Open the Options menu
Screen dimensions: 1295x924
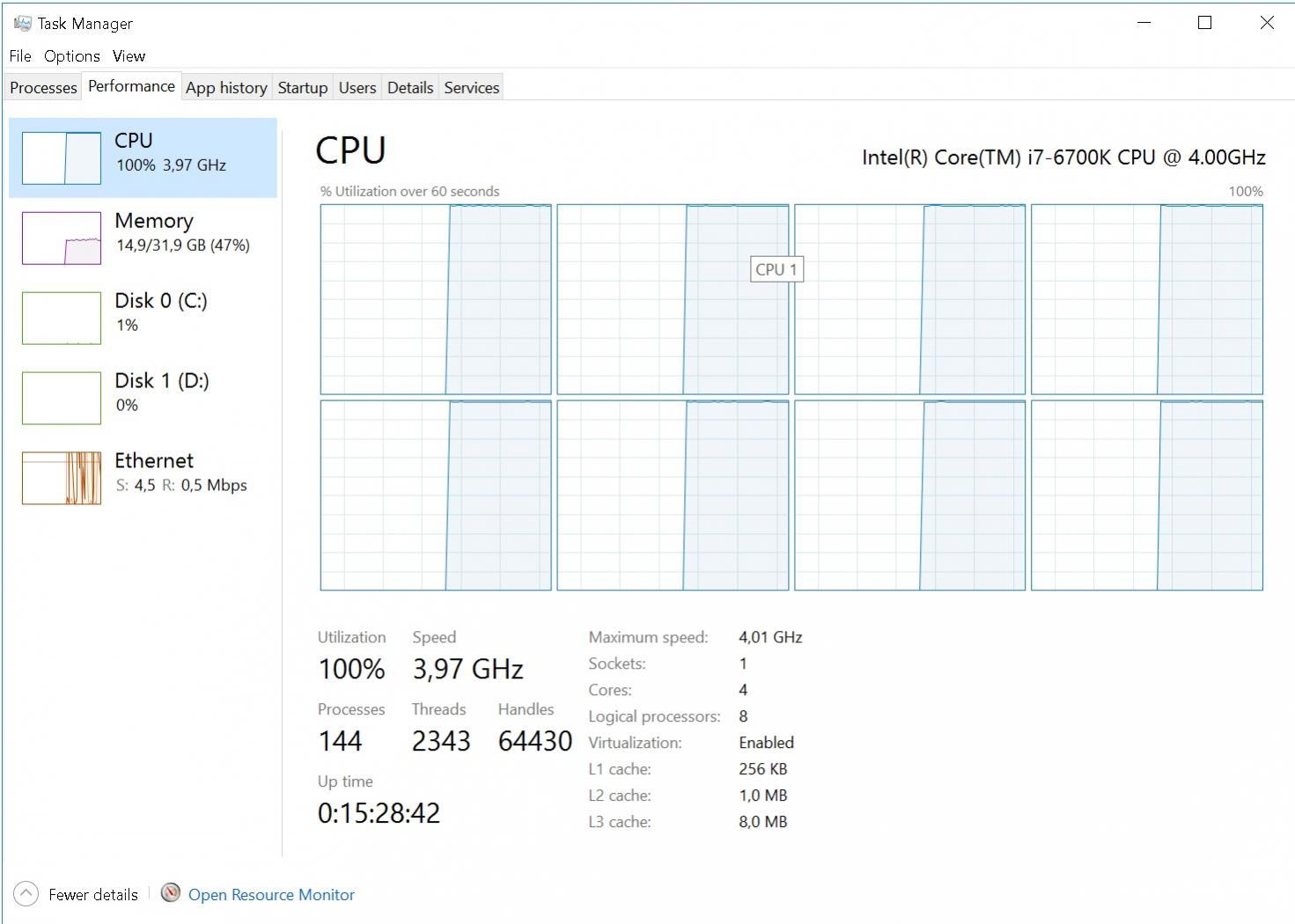pos(72,55)
